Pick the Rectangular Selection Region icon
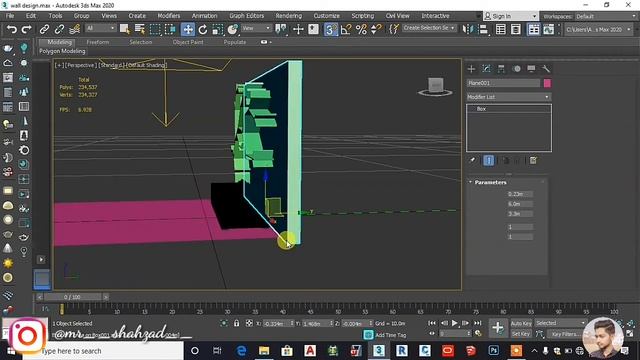This screenshot has height=360, width=640. click(x=155, y=29)
